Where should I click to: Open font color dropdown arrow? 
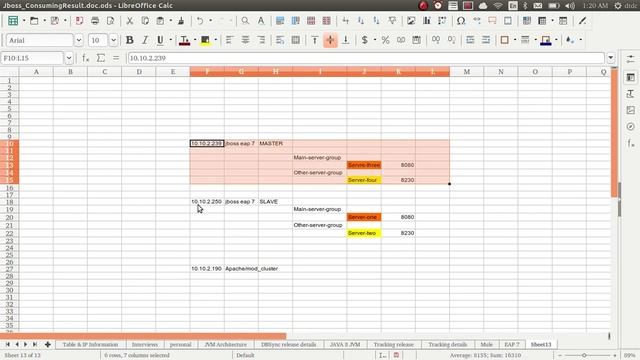coord(195,40)
